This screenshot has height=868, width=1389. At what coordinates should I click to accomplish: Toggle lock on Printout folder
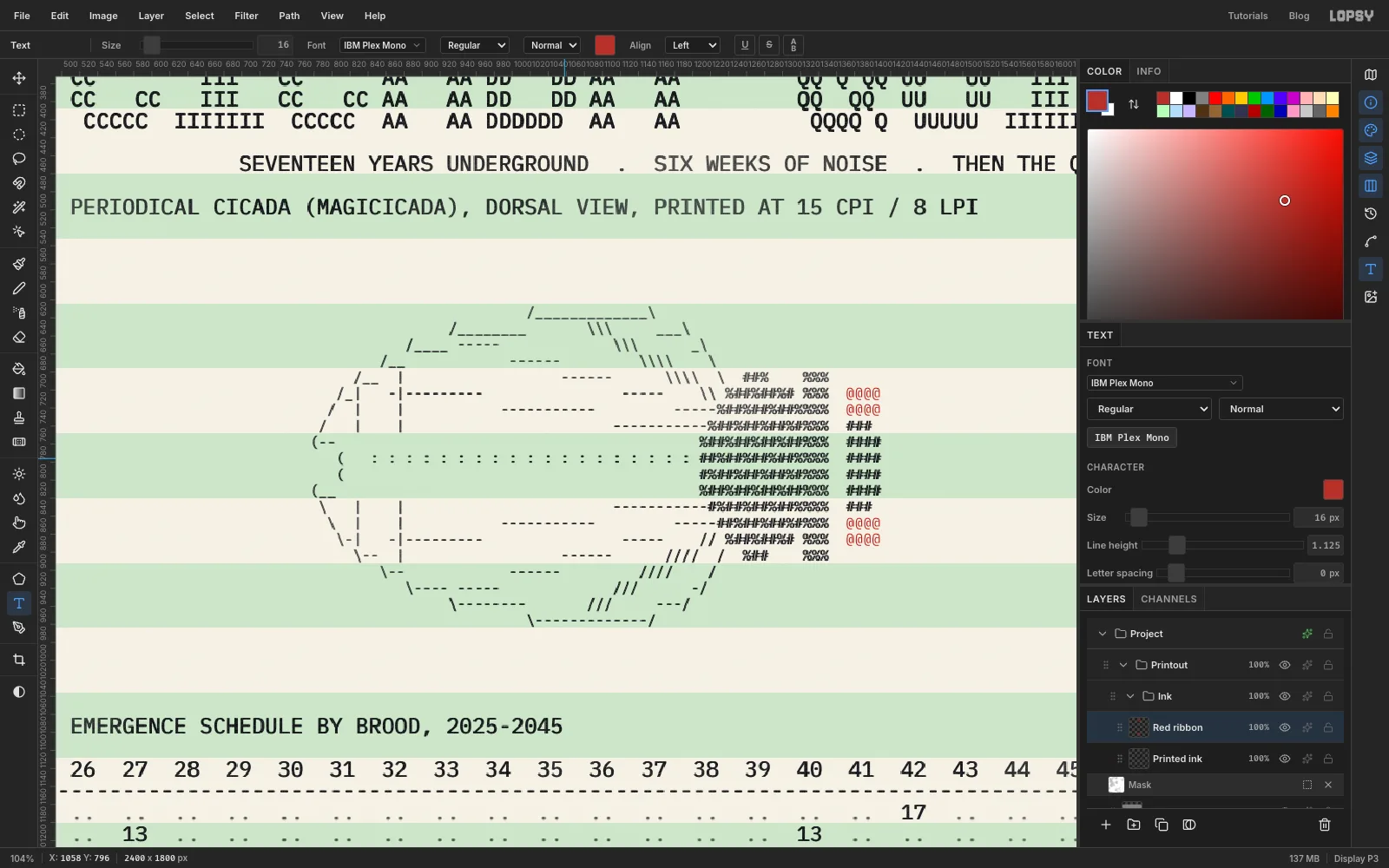pyautogui.click(x=1328, y=665)
